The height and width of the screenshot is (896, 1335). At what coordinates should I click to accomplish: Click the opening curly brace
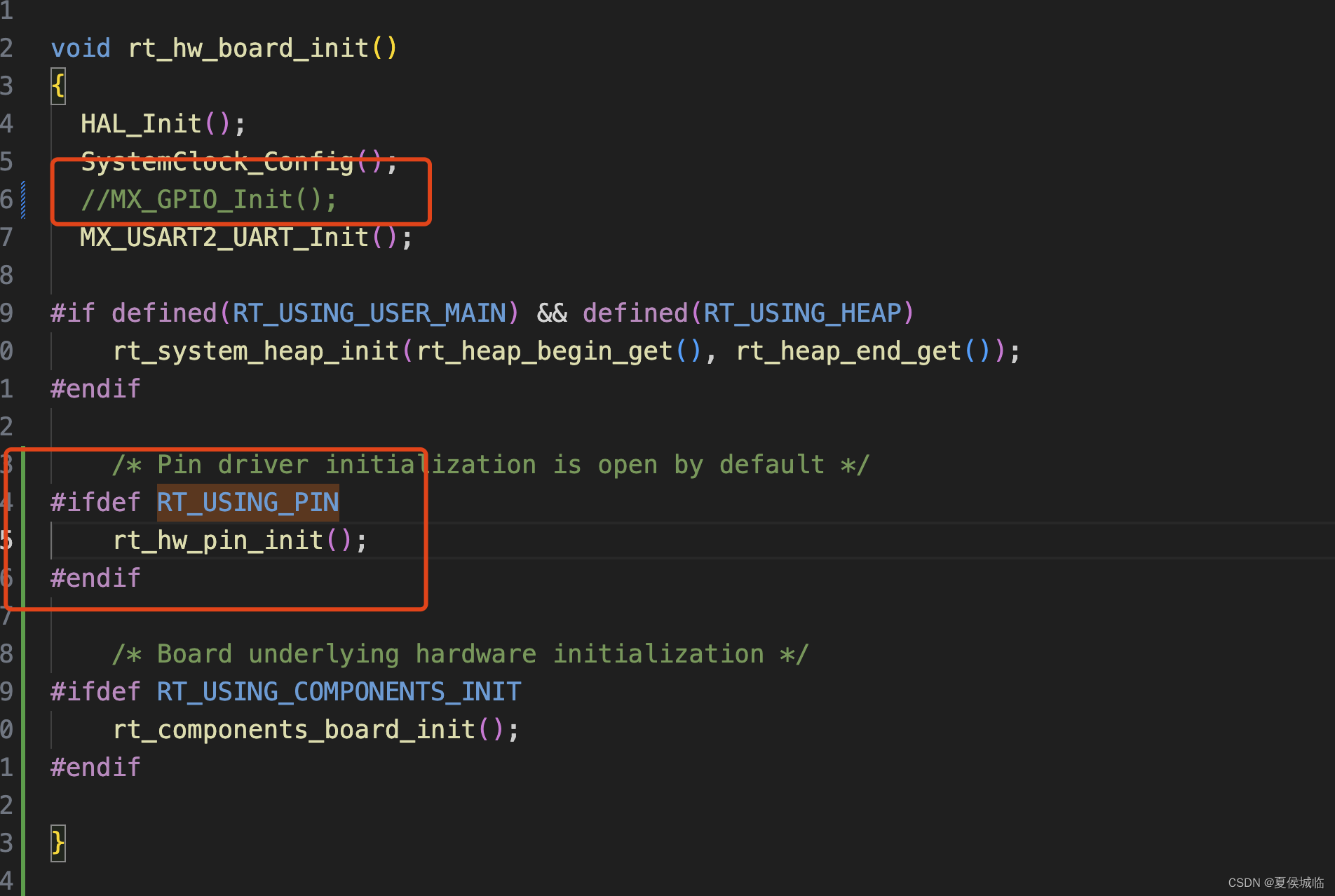[x=58, y=86]
